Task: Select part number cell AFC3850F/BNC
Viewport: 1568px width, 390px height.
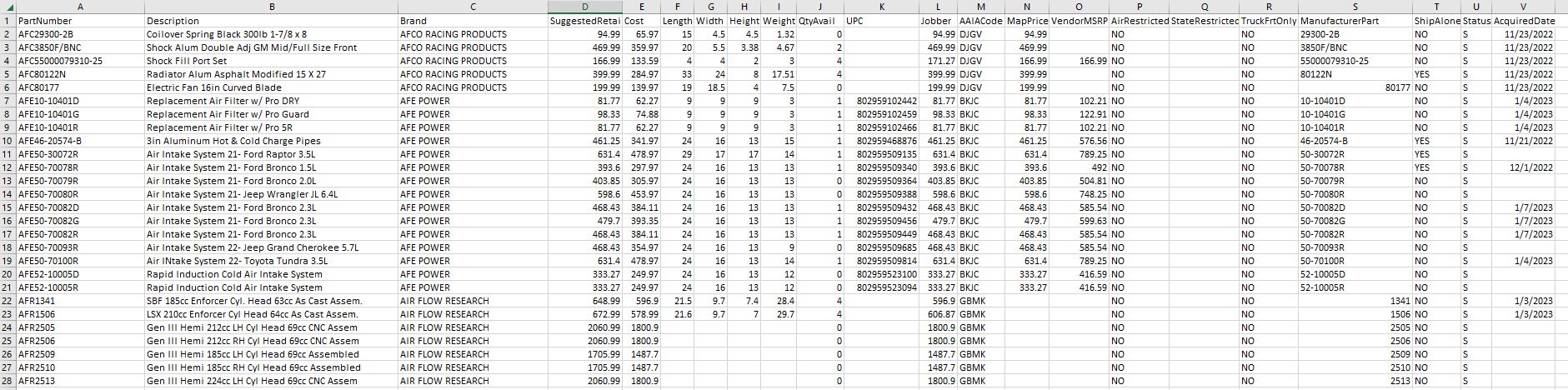Action: click(x=80, y=47)
